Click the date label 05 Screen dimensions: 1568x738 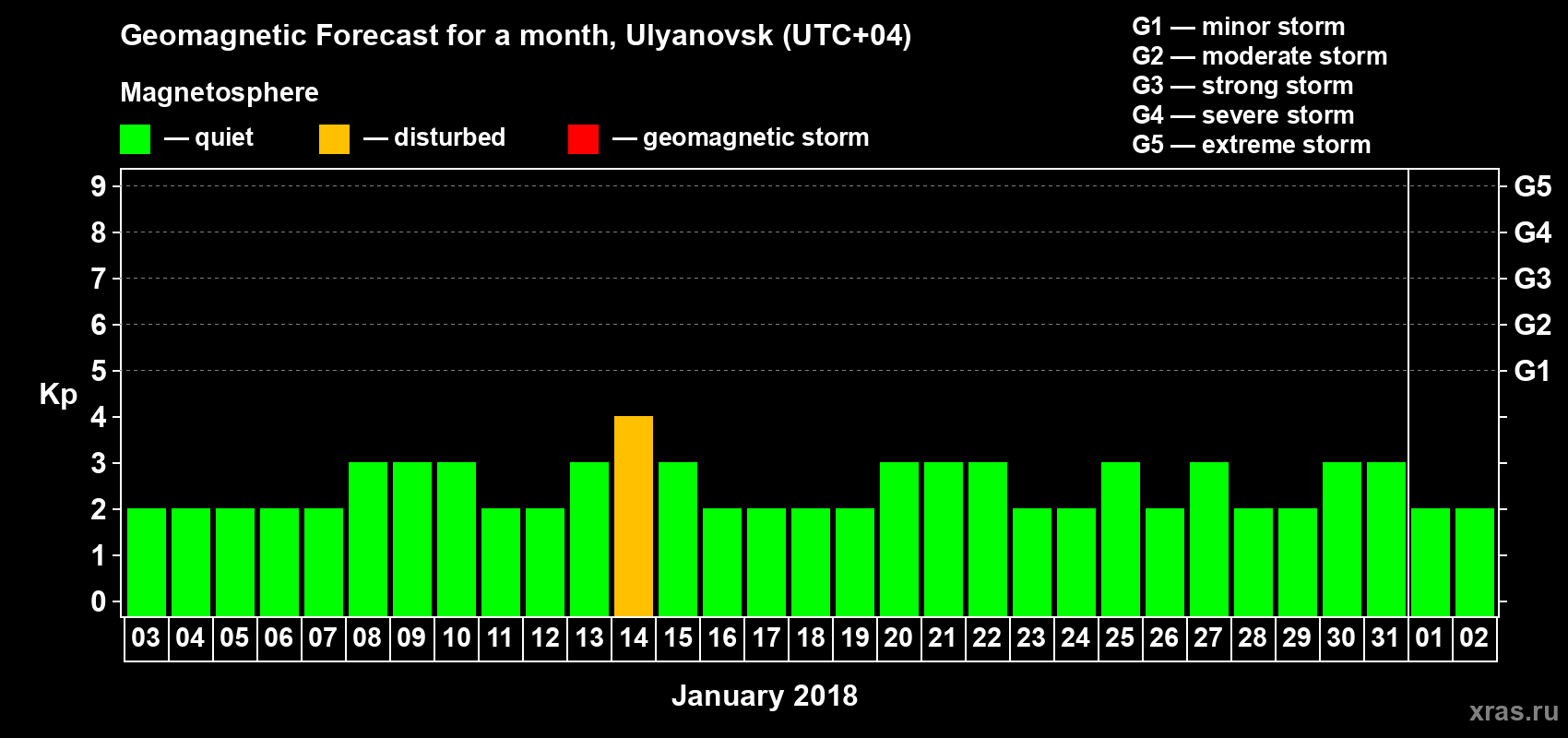234,637
